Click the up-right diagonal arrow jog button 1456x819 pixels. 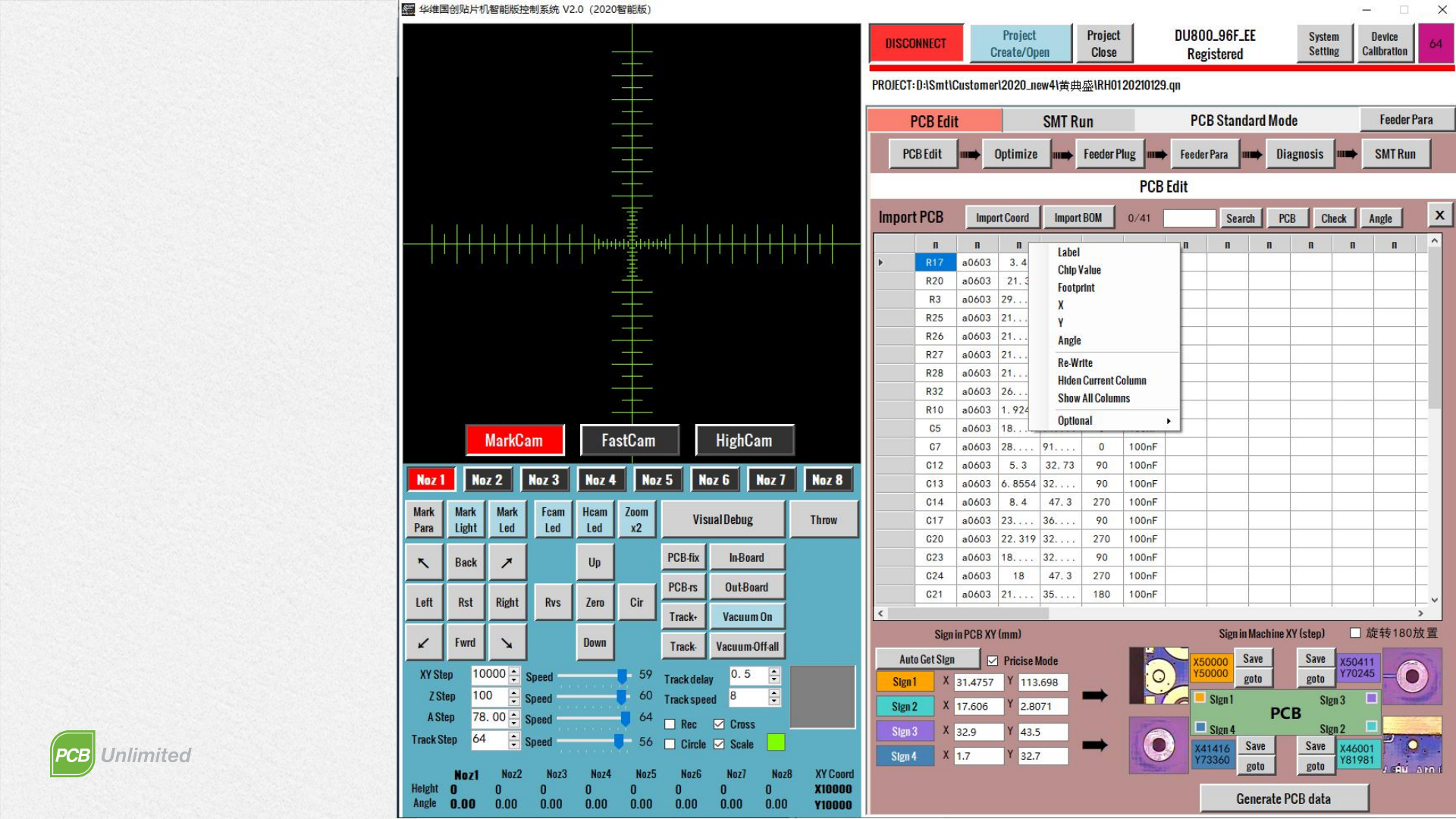[507, 563]
